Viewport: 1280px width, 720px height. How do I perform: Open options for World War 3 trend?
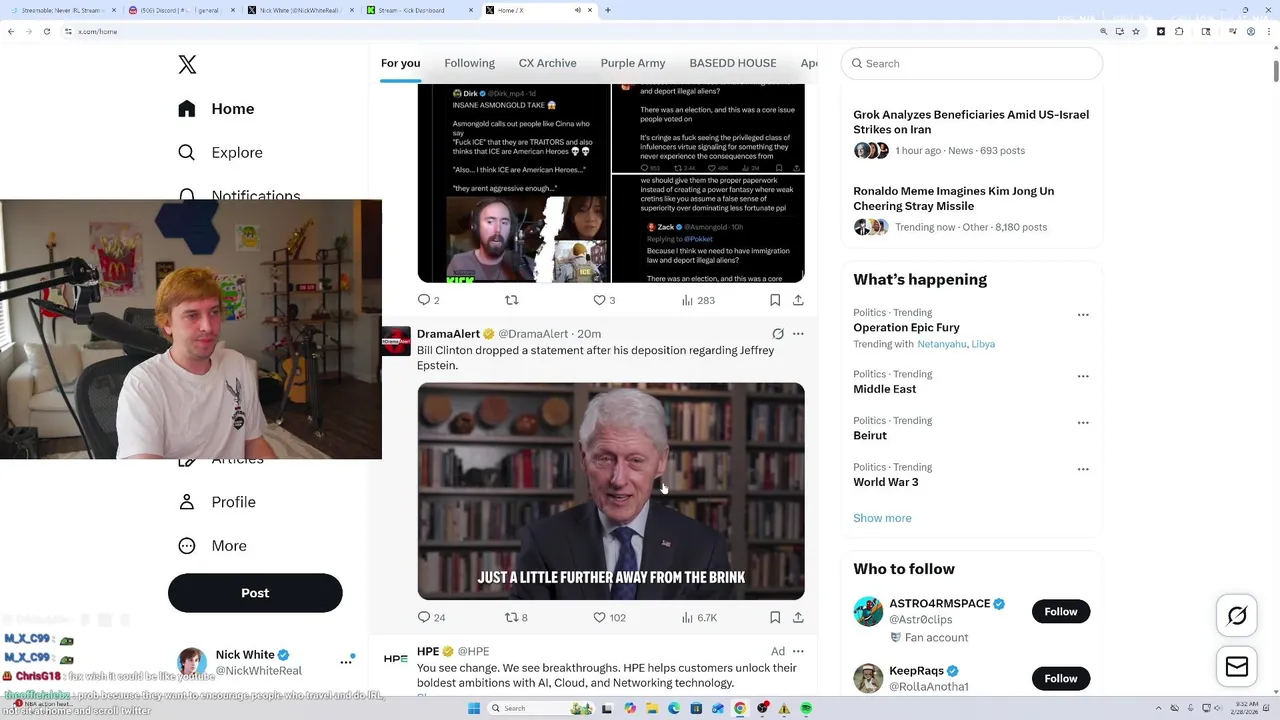click(1083, 469)
